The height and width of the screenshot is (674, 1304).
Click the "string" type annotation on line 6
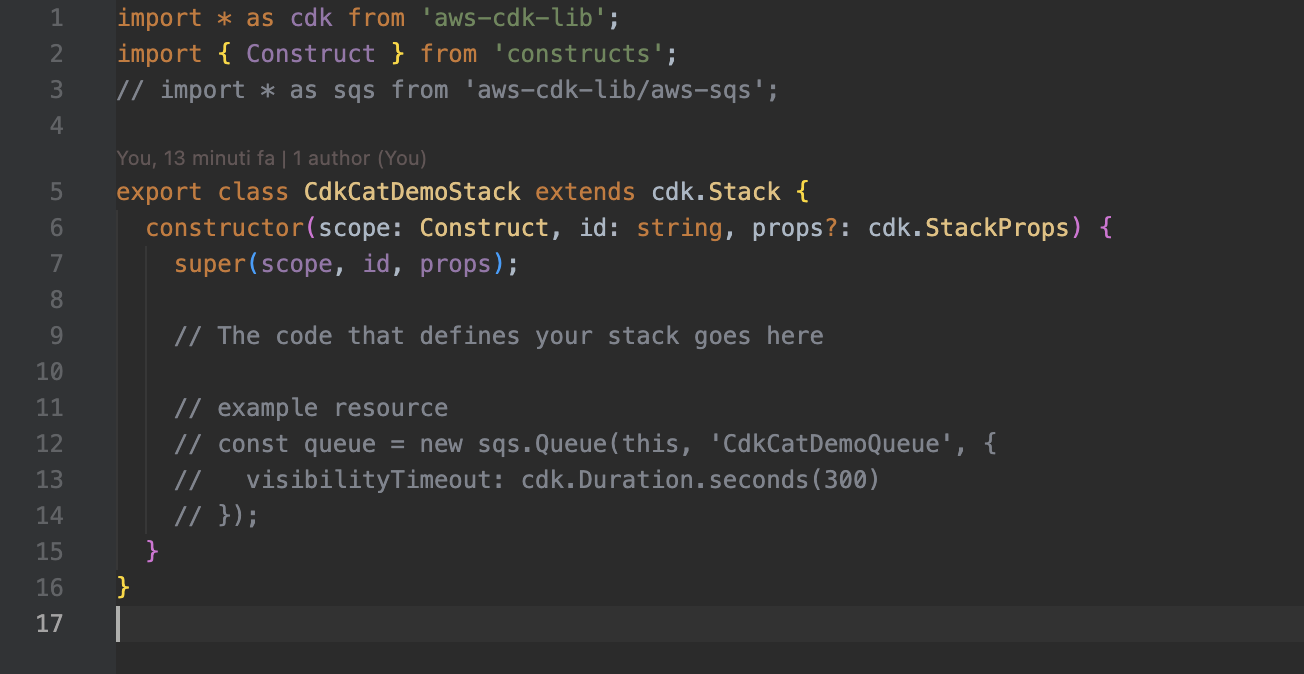click(679, 228)
